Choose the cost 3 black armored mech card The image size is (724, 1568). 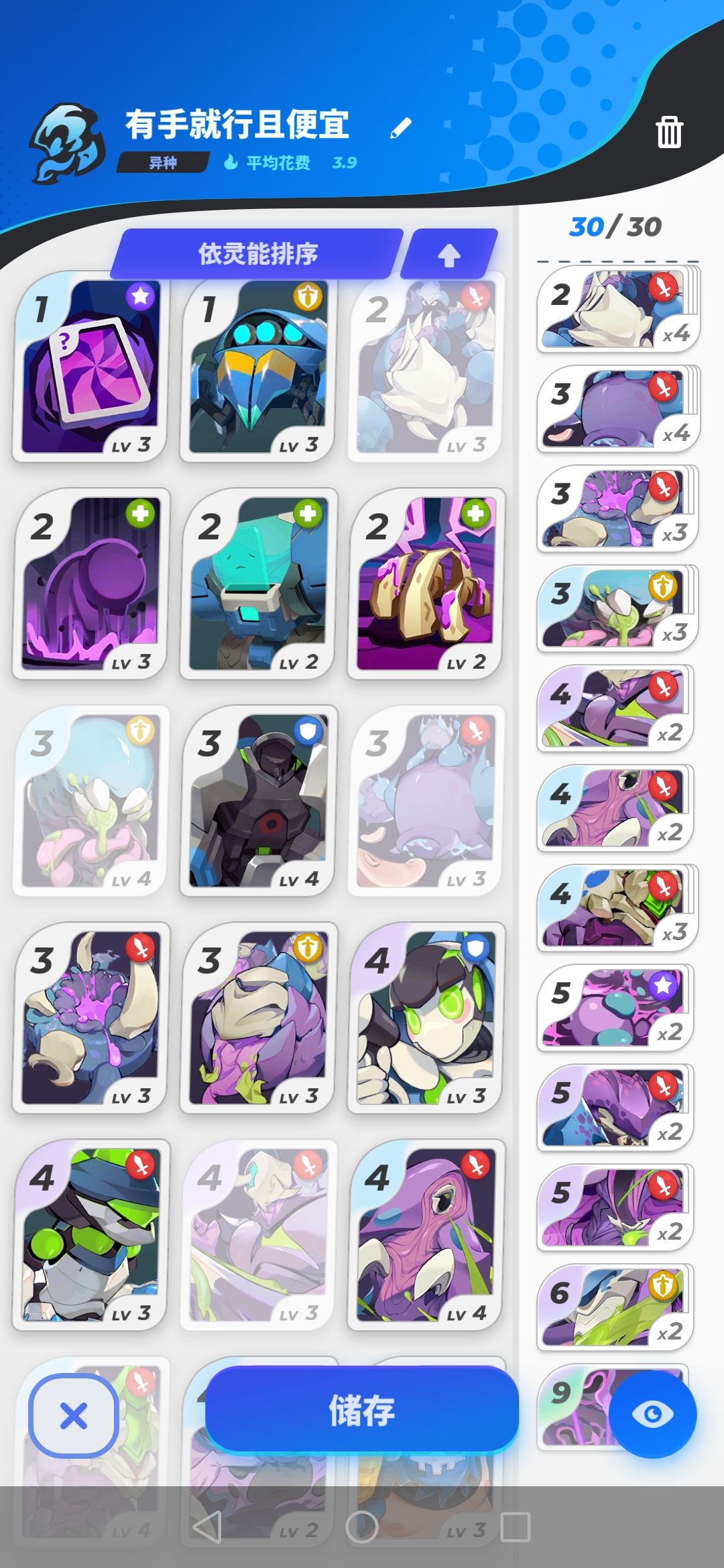257,801
